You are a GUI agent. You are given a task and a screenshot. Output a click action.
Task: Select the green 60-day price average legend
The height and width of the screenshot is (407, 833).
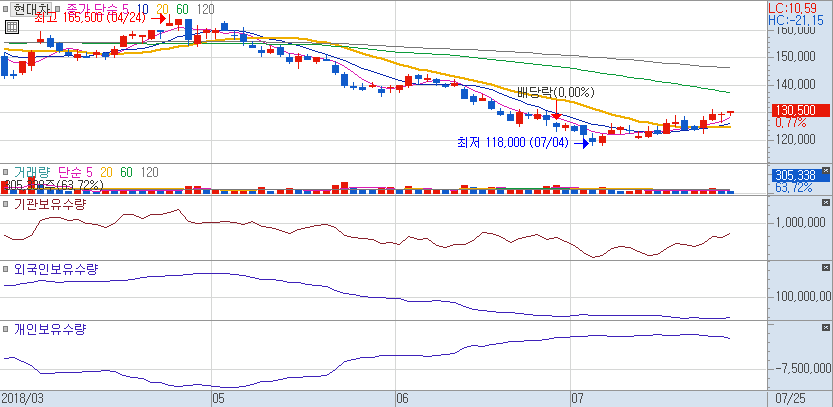[183, 9]
